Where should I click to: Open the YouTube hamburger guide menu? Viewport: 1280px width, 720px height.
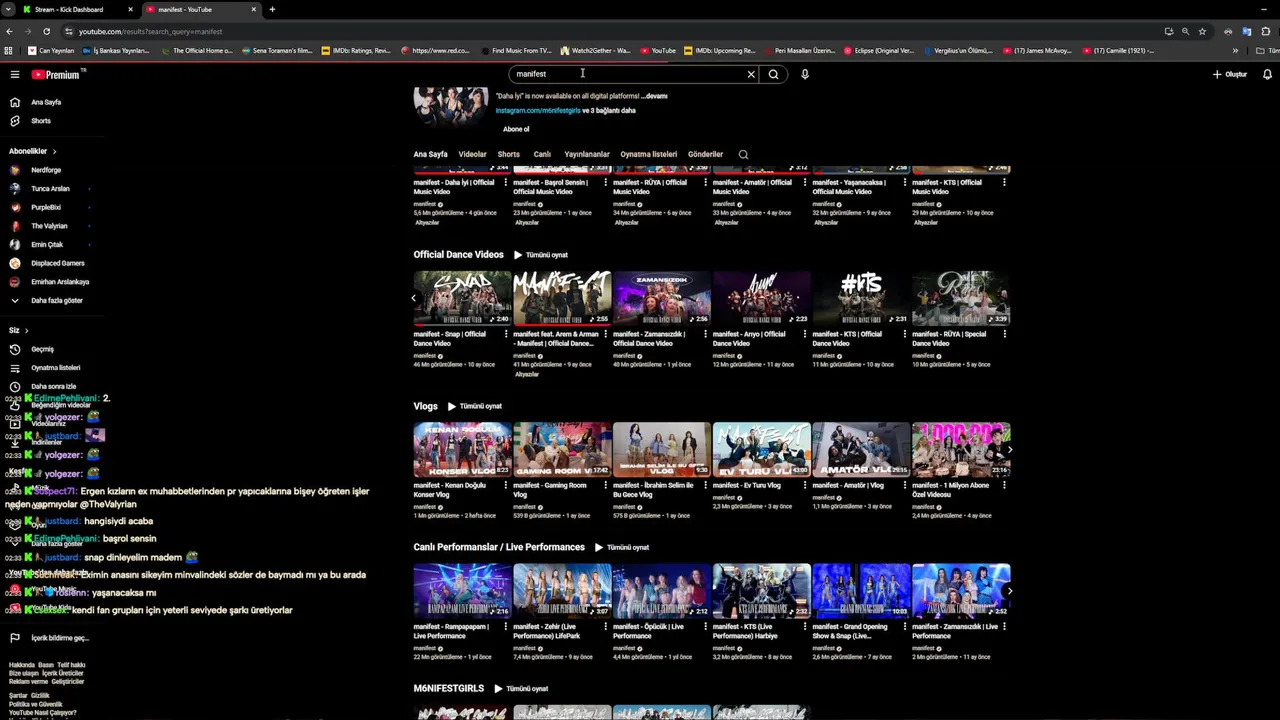click(x=15, y=75)
